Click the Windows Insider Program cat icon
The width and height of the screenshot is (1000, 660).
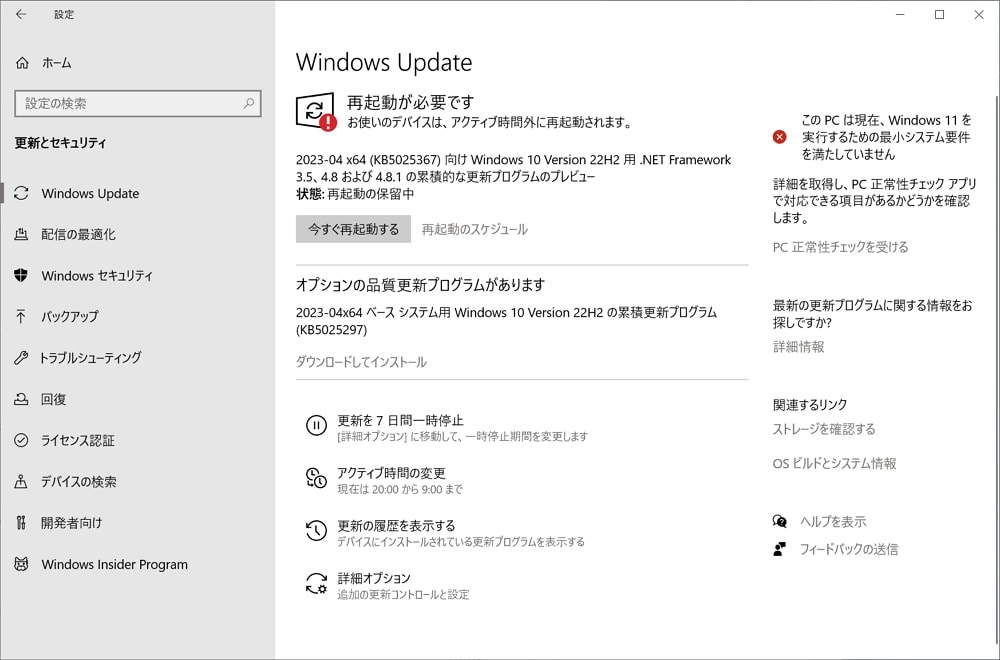[x=21, y=564]
